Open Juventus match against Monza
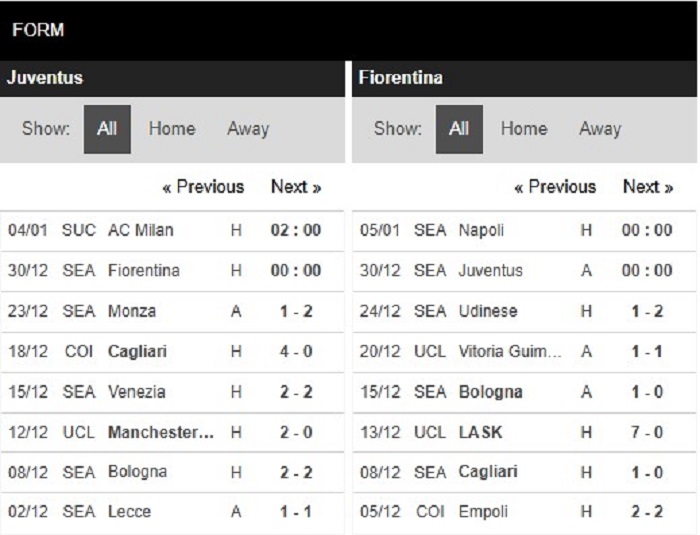 pos(172,311)
